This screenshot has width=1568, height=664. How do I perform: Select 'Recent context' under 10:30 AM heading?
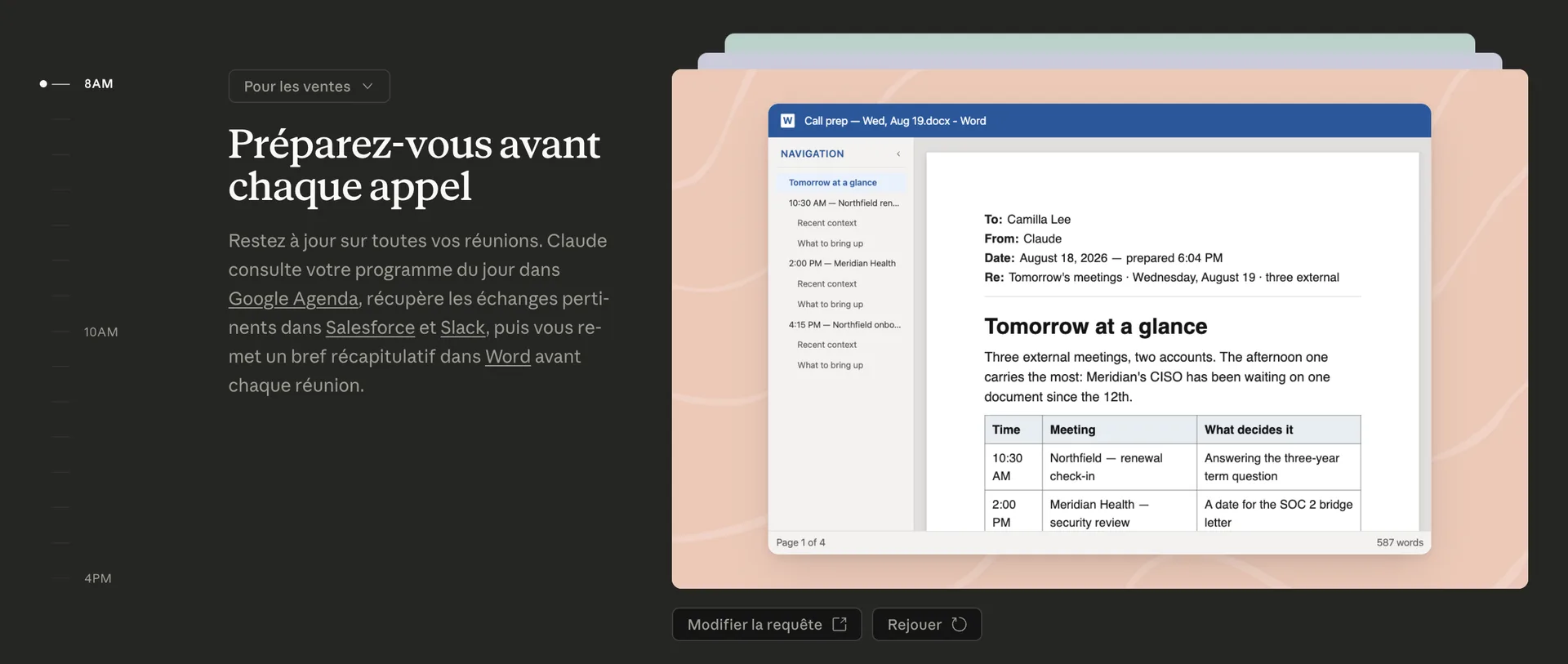point(826,223)
